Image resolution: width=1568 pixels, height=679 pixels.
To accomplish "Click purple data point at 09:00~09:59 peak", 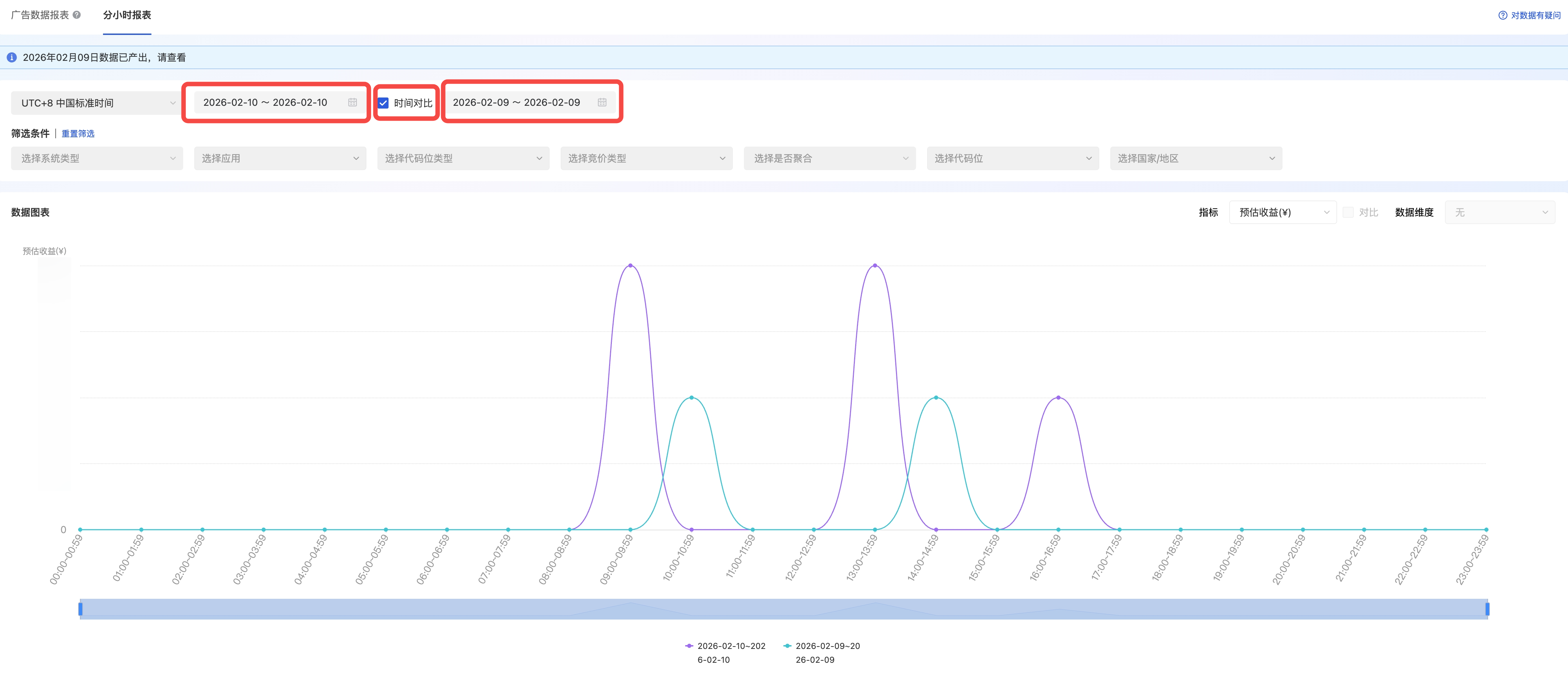I will tap(630, 266).
